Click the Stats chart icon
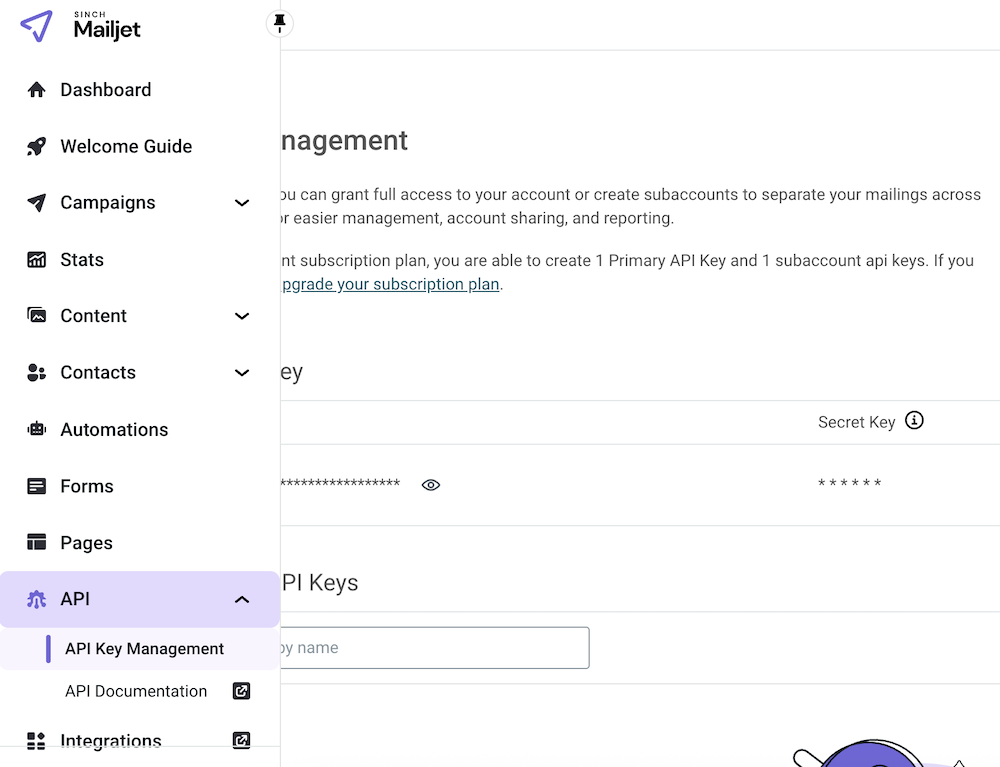The height and width of the screenshot is (767, 1000). click(x=37, y=260)
